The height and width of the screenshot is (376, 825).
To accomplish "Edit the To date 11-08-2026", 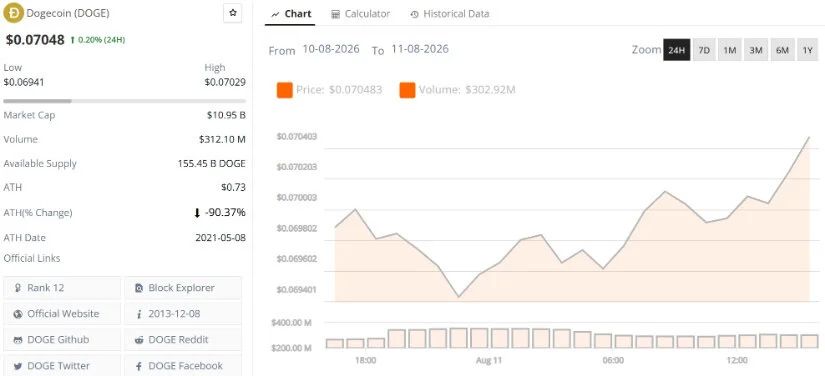I will click(420, 49).
